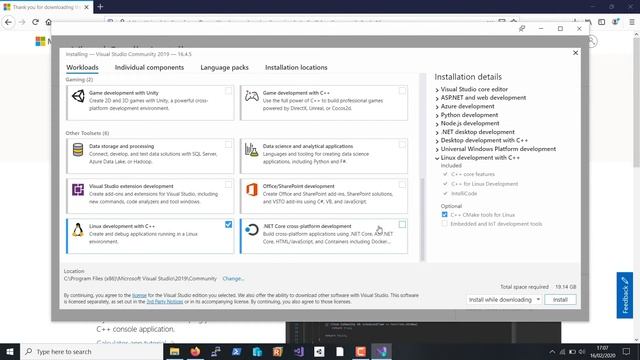Open Visual Studio Installer in the taskbar
The image size is (640, 360).
click(382, 352)
